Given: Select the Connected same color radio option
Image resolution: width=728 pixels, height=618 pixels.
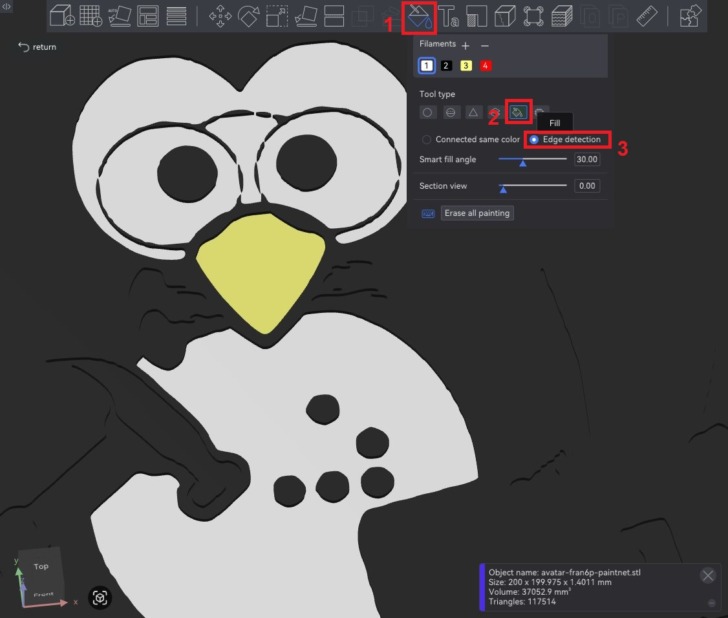Looking at the screenshot, I should coord(471,139).
